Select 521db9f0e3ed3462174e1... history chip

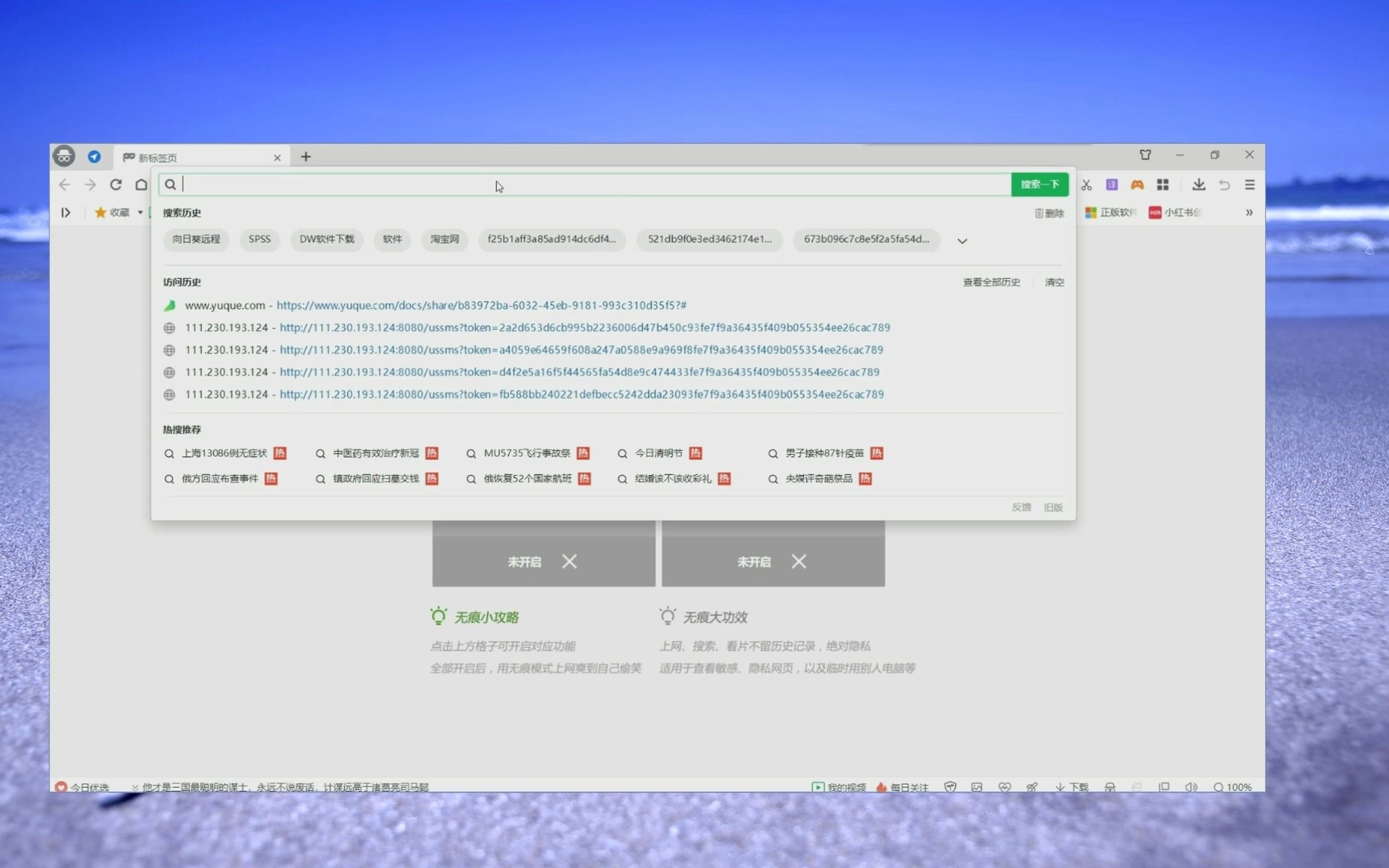(710, 239)
